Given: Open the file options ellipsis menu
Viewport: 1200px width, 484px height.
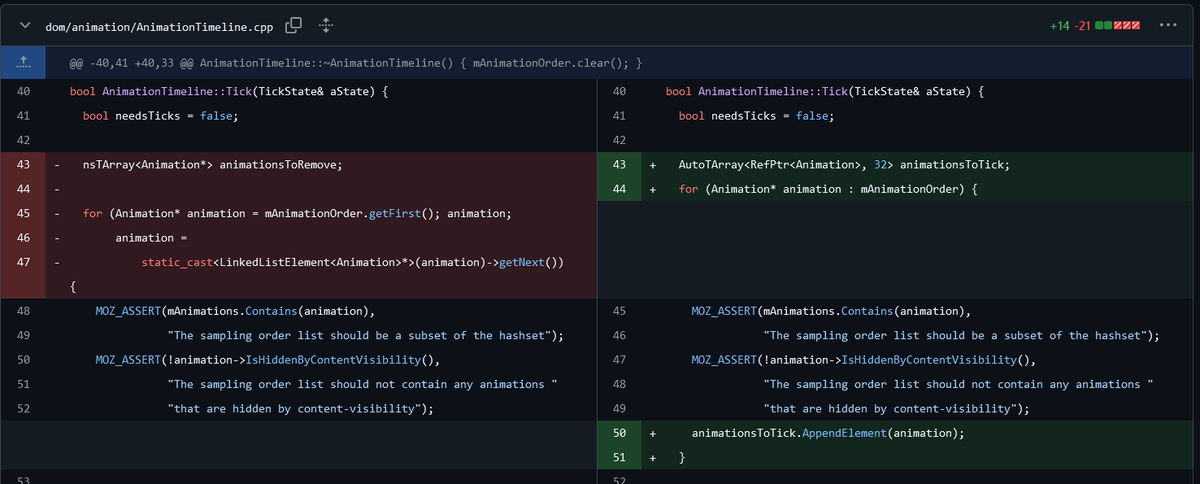Looking at the screenshot, I should 1169,25.
